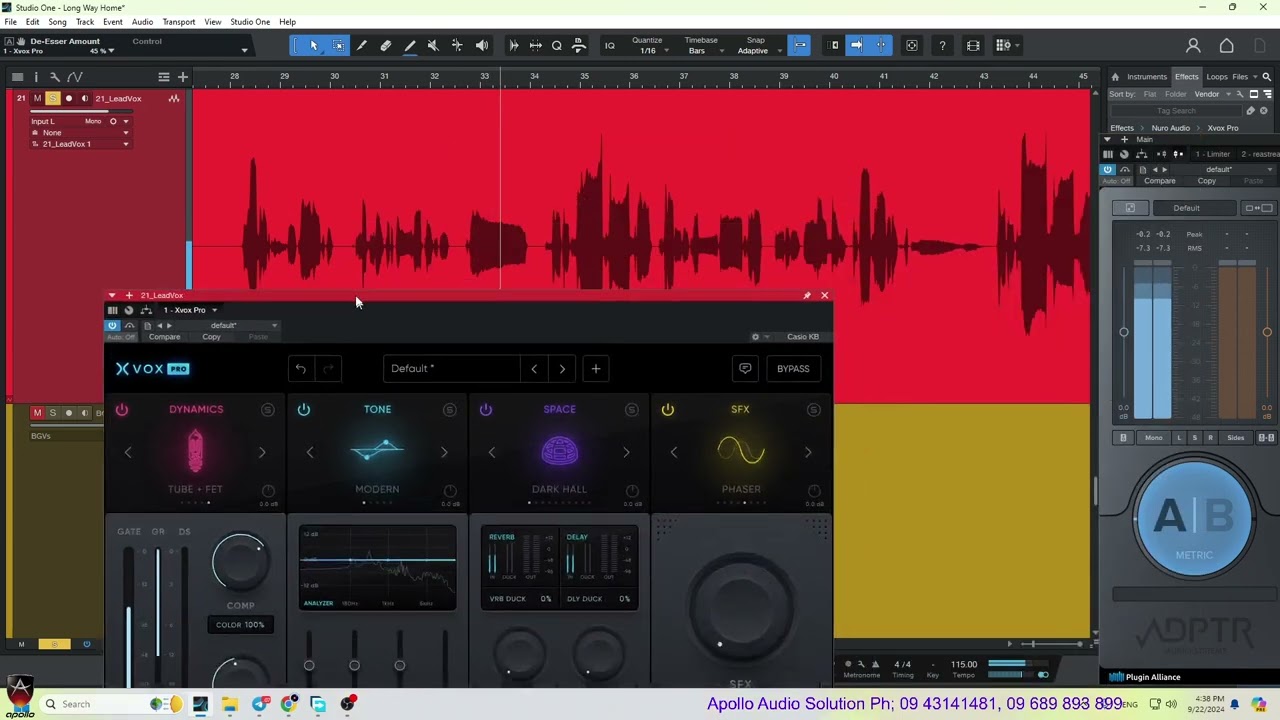The height and width of the screenshot is (720, 1280).
Task: Open the Transport menu
Action: point(179,22)
